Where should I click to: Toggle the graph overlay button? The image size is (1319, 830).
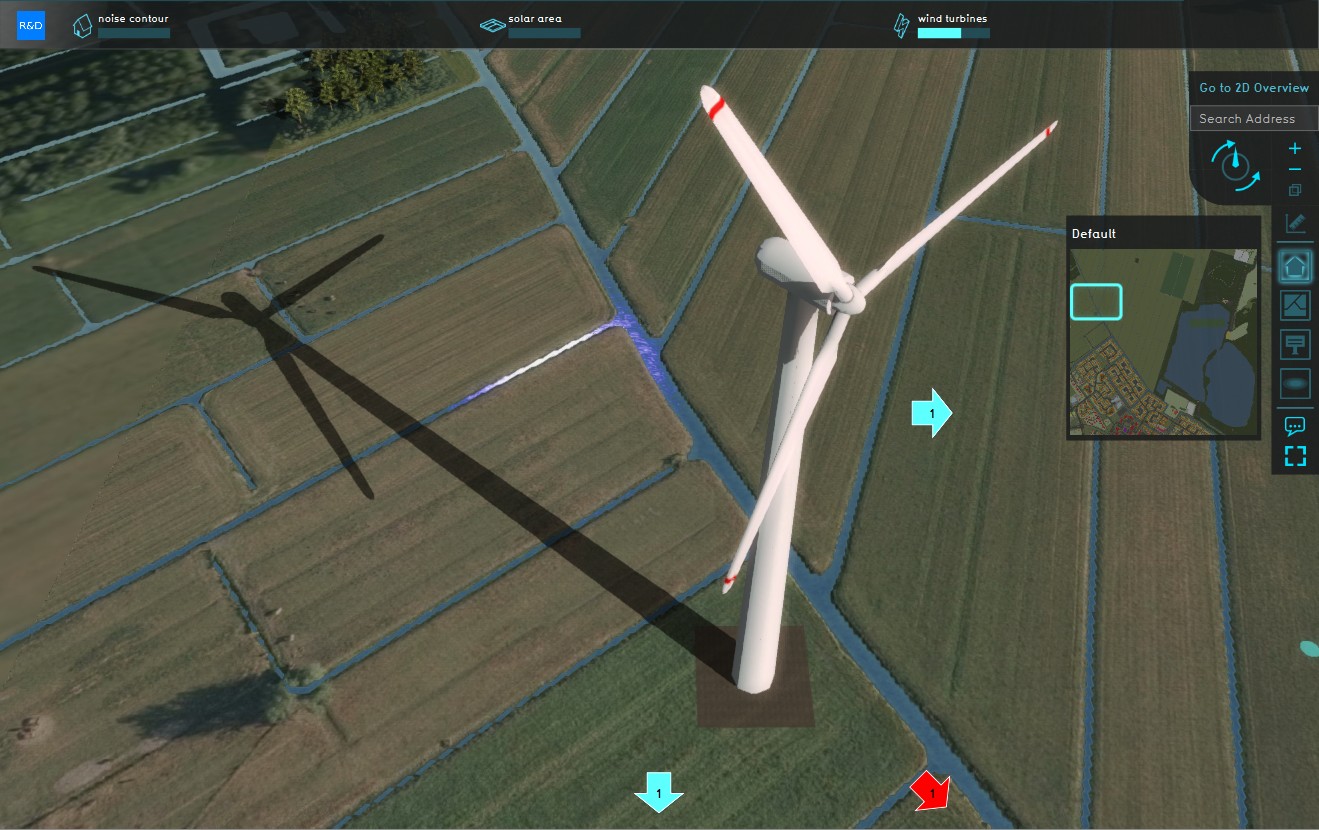click(x=1295, y=305)
